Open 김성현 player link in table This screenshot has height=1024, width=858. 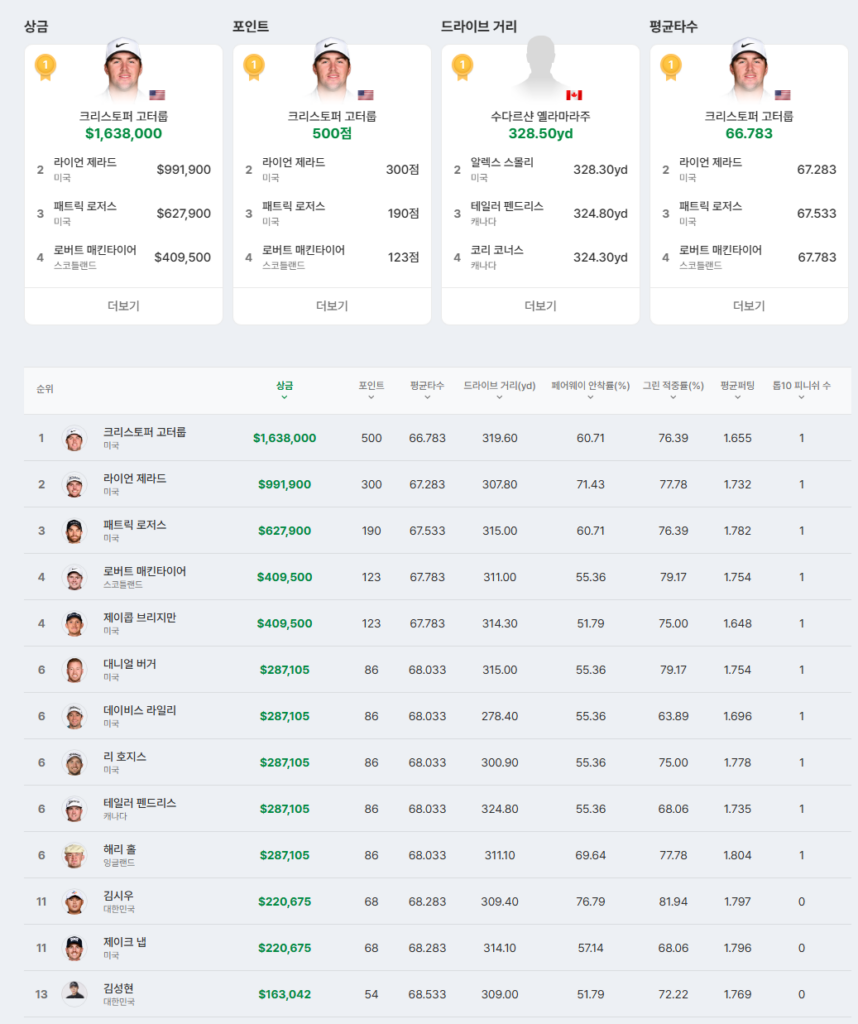coord(118,988)
